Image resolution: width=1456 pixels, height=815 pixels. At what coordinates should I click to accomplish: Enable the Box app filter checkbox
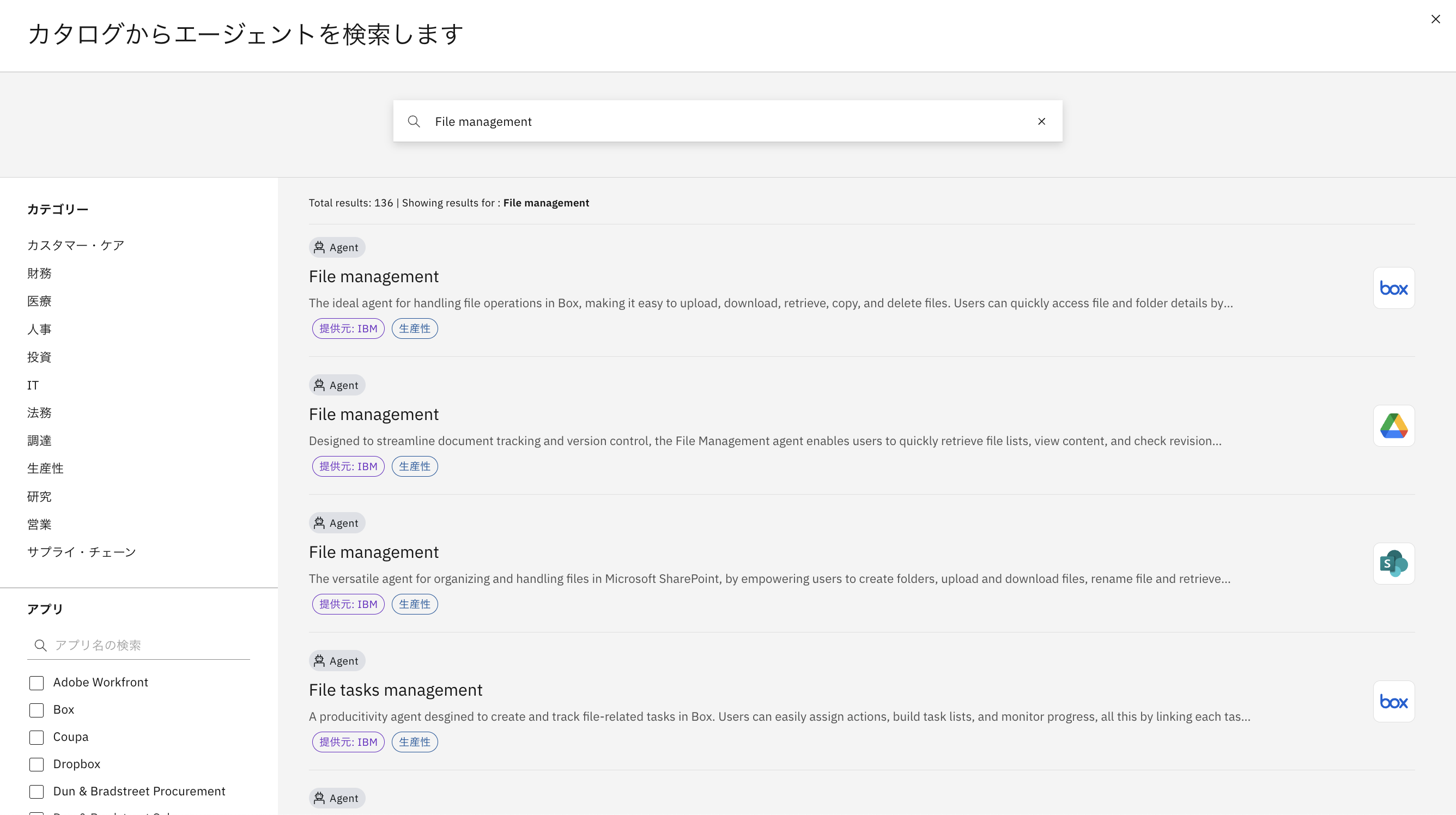[37, 710]
